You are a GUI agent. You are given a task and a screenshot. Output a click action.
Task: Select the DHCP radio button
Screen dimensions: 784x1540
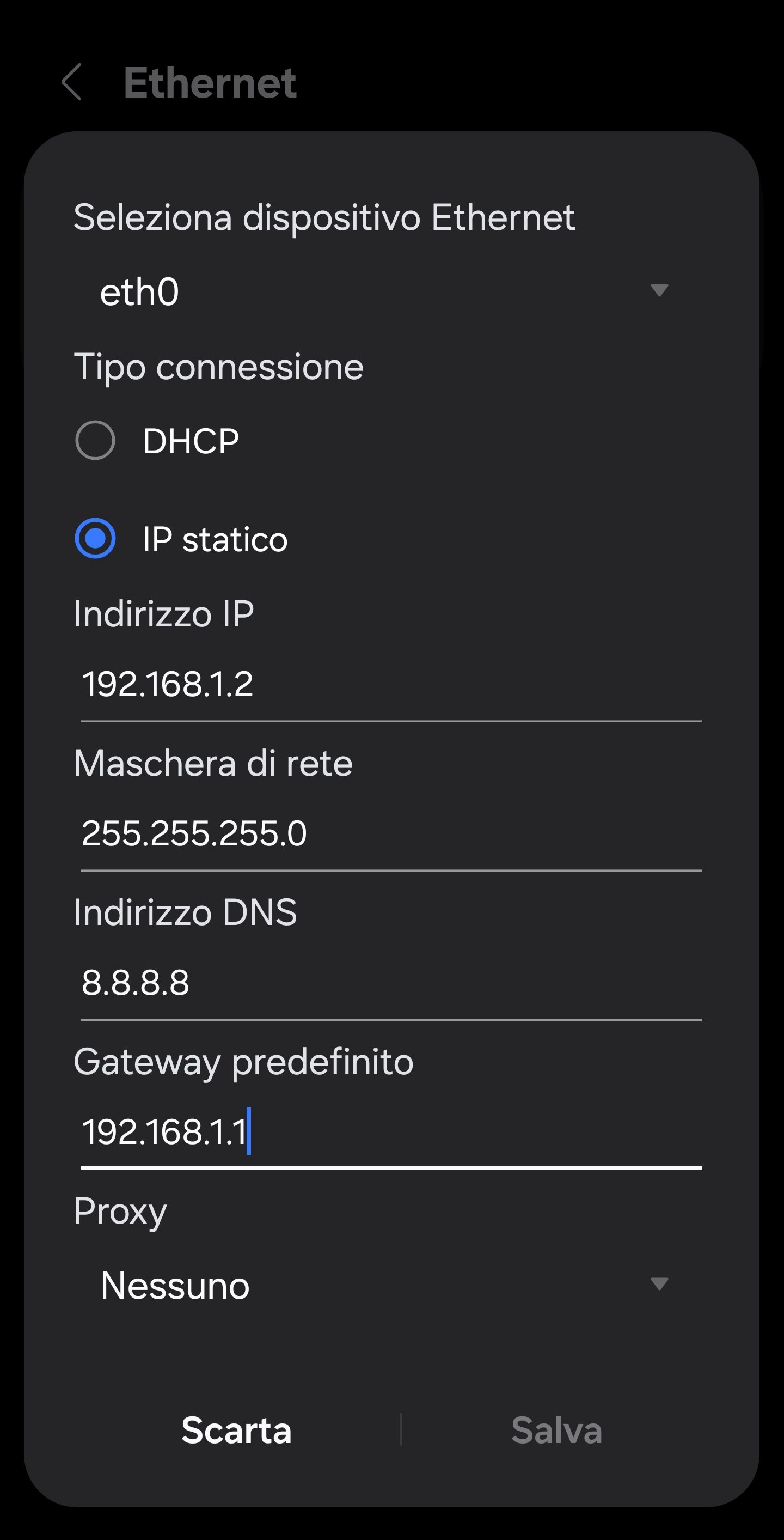(x=95, y=441)
